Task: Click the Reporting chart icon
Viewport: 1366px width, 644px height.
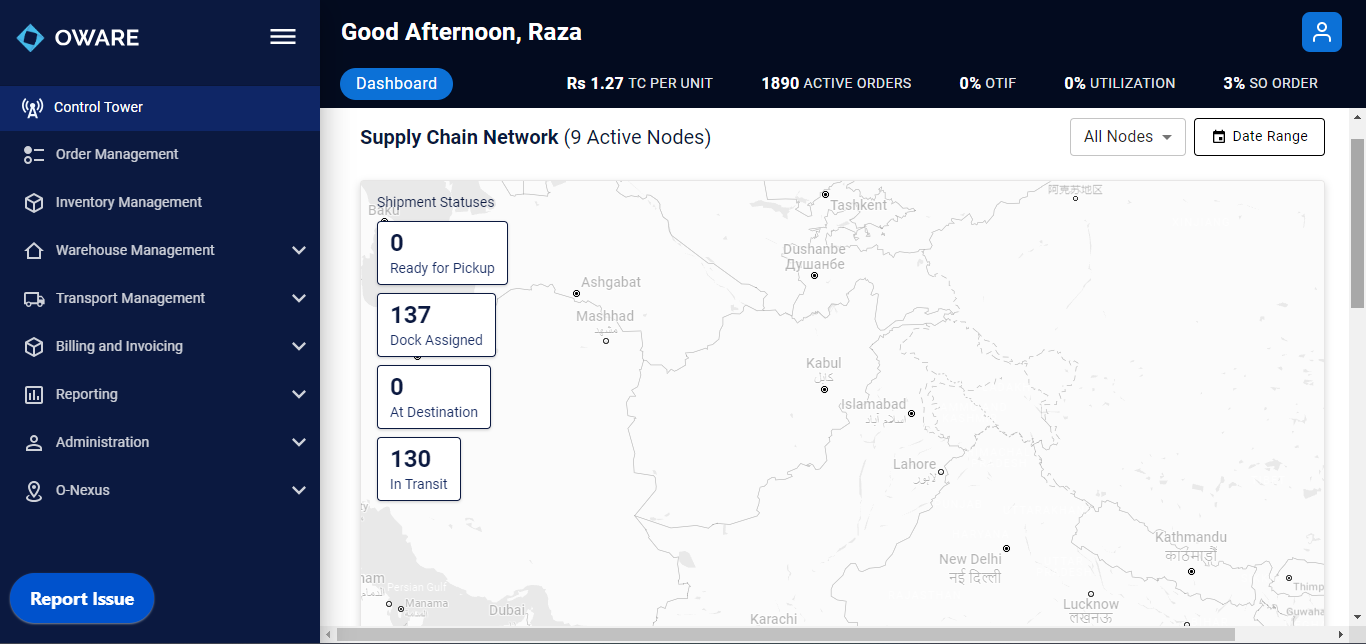Action: [x=34, y=395]
